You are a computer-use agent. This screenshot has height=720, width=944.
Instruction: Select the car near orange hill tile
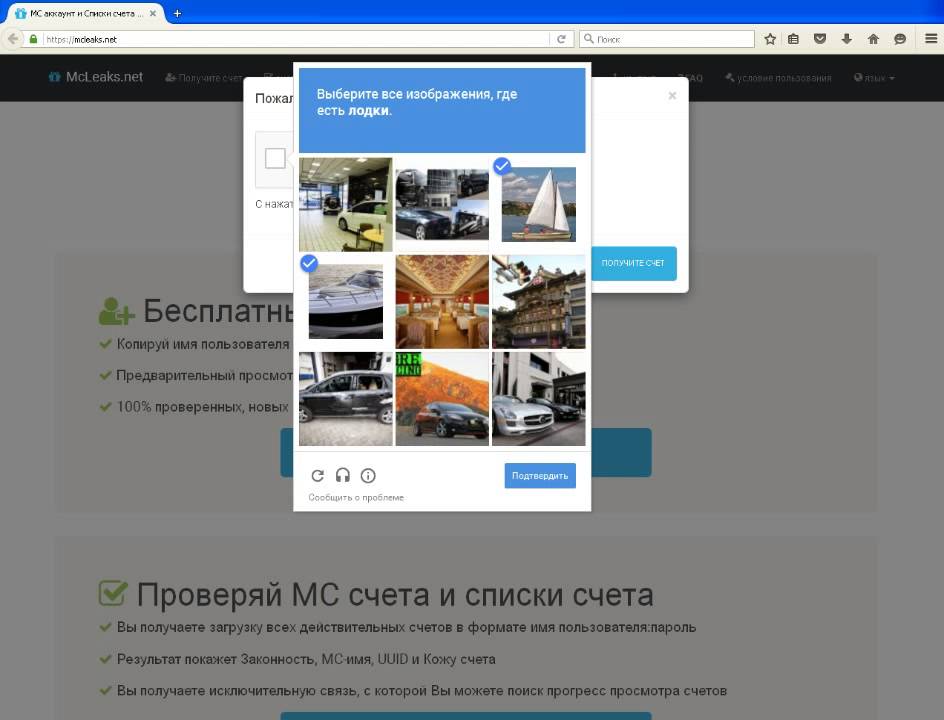click(x=442, y=399)
